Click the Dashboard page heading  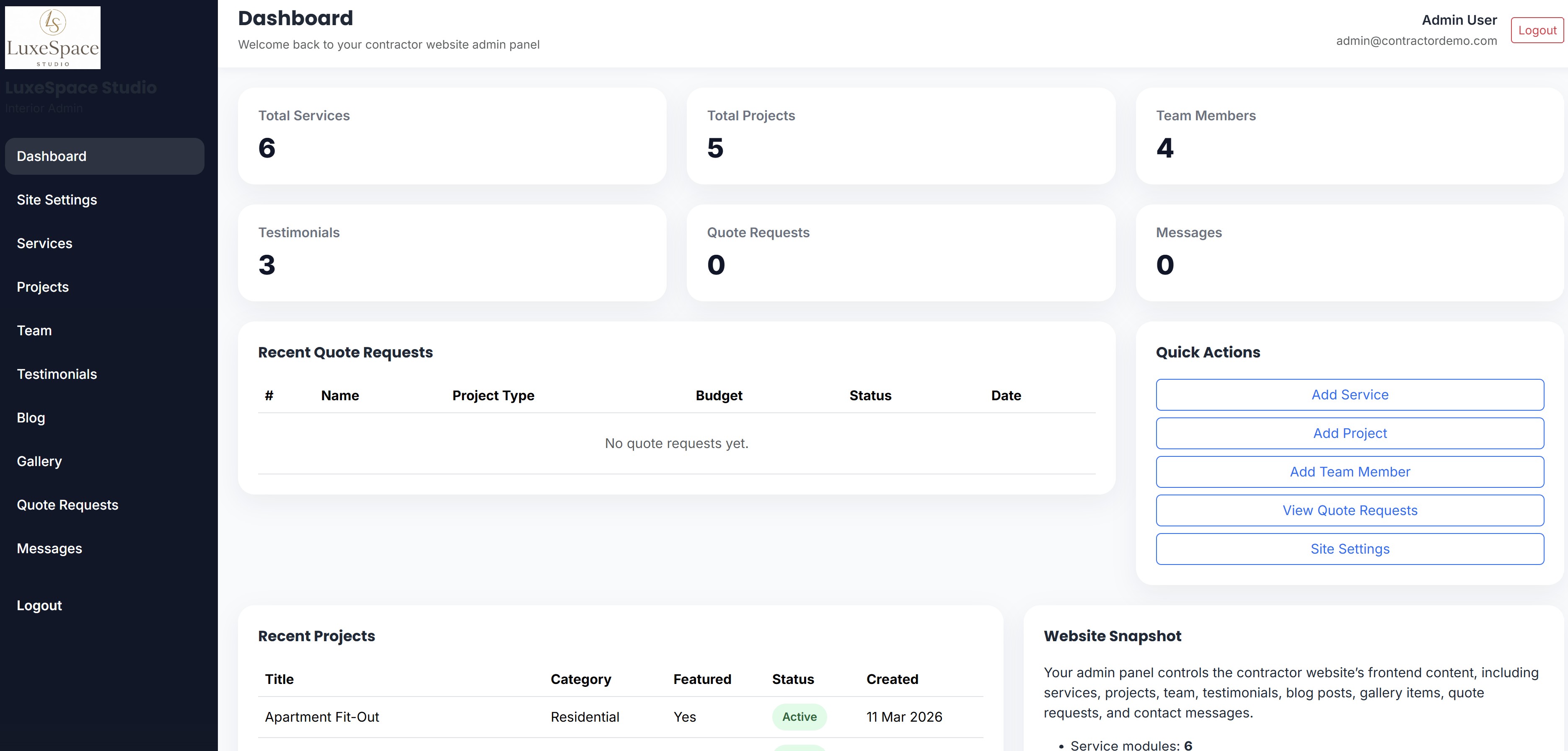[x=295, y=18]
